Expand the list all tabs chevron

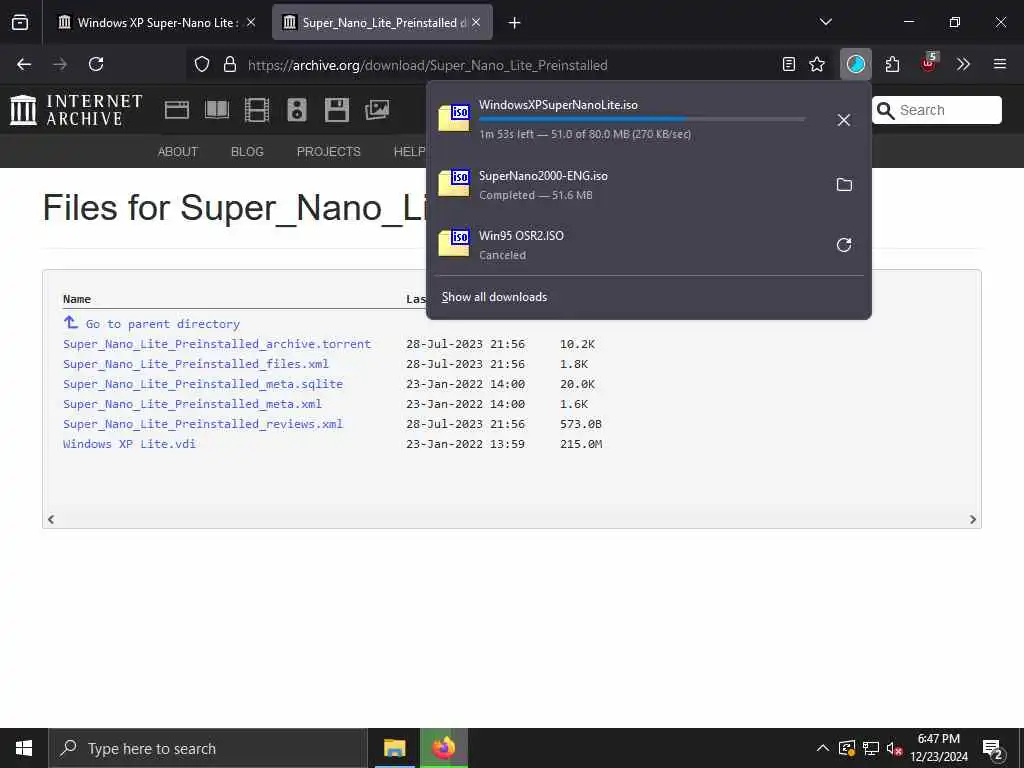(825, 22)
